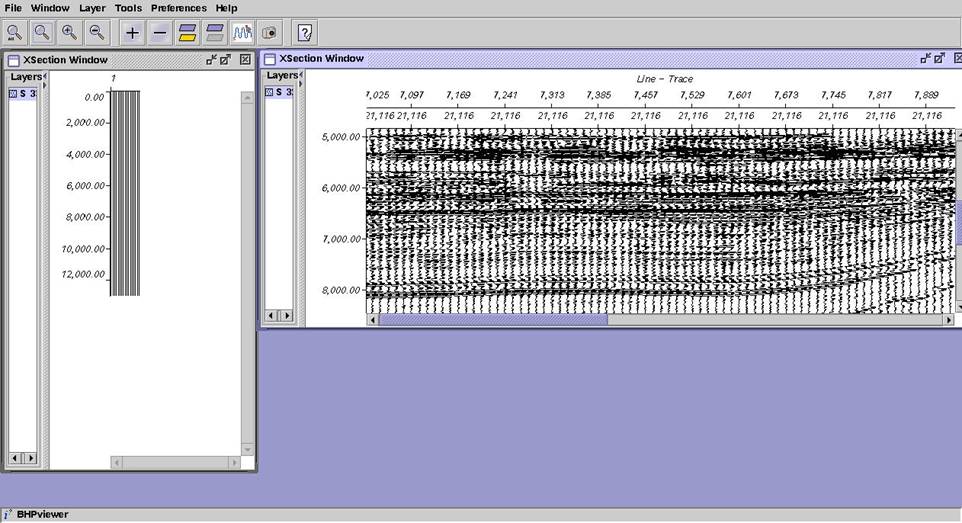Click seismic section horizontal scrollbar right arrow
Image resolution: width=962 pixels, height=523 pixels.
(x=949, y=320)
